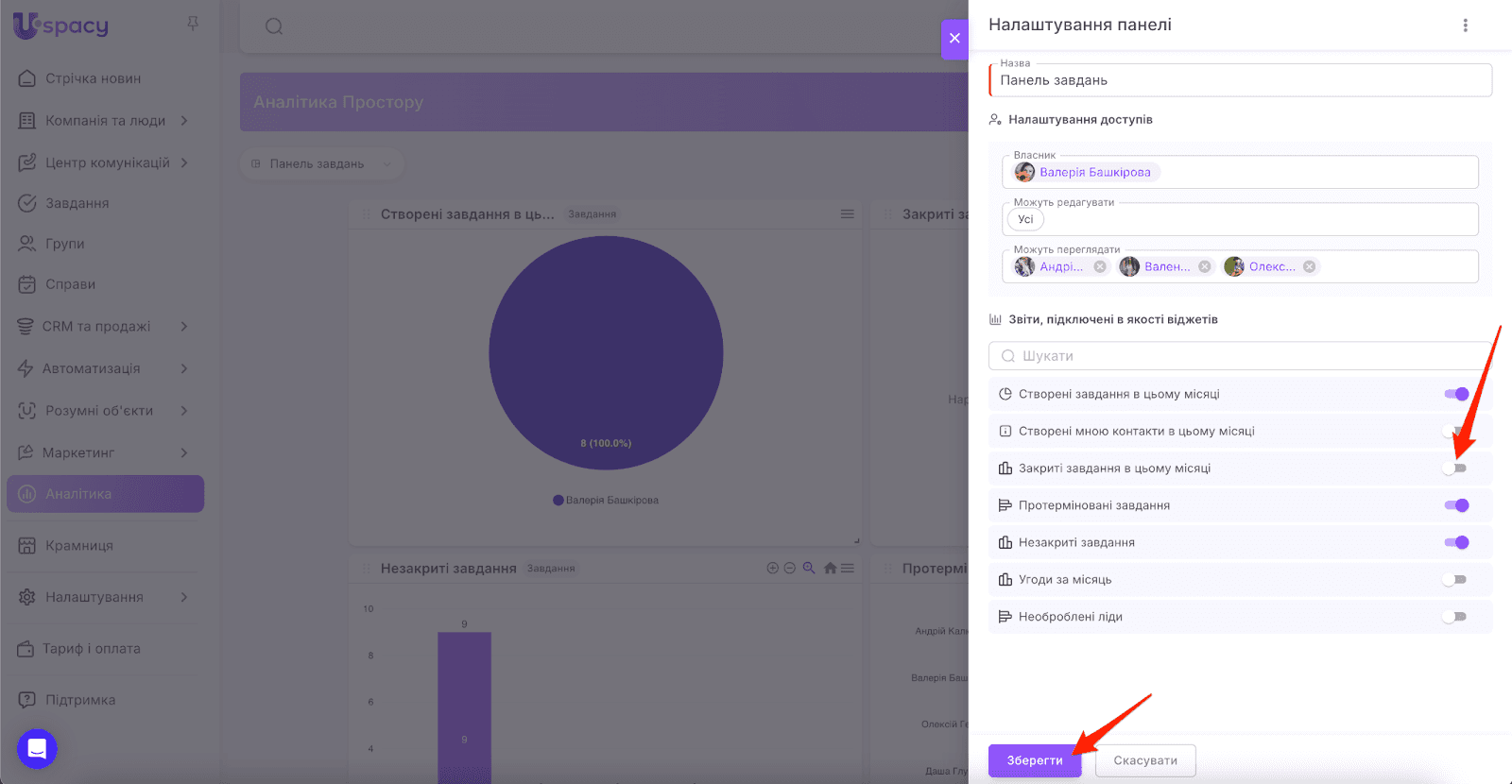Click legend entry Валерія Башкірова under pie chart

pyautogui.click(x=606, y=500)
